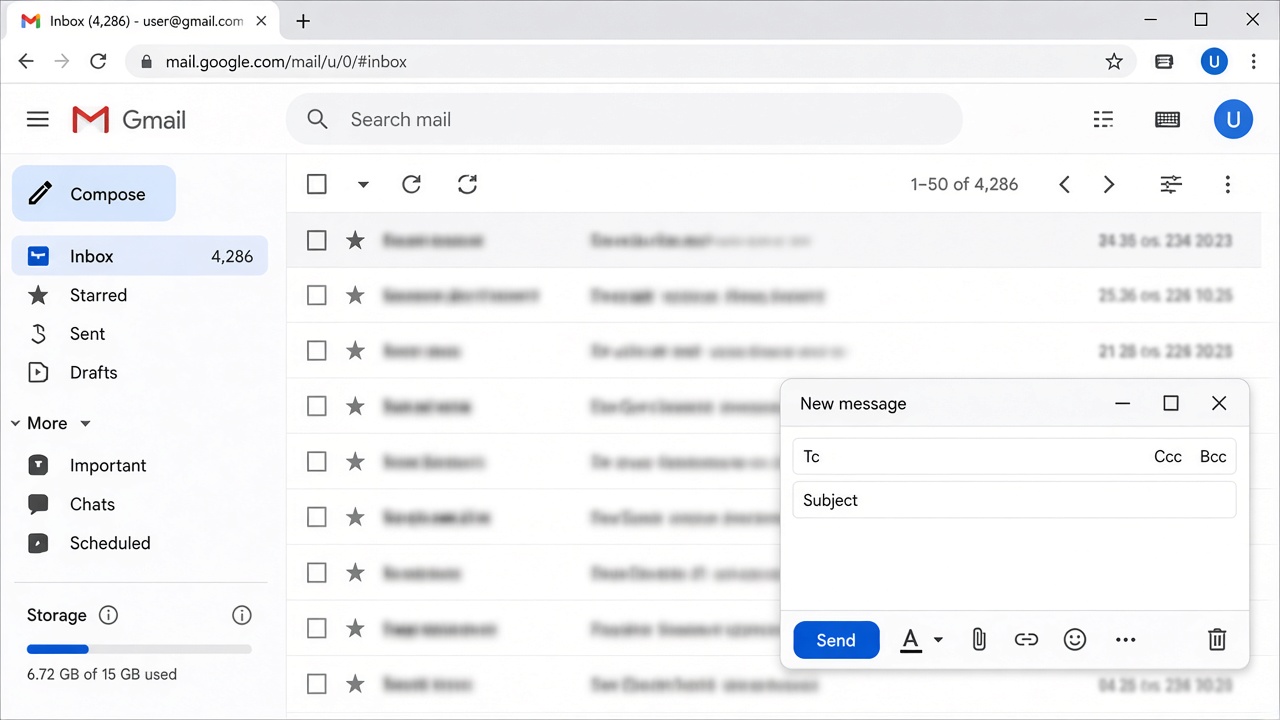Open the select dropdown arrow beside the select-all checkbox
The width and height of the screenshot is (1280, 720).
pos(363,184)
